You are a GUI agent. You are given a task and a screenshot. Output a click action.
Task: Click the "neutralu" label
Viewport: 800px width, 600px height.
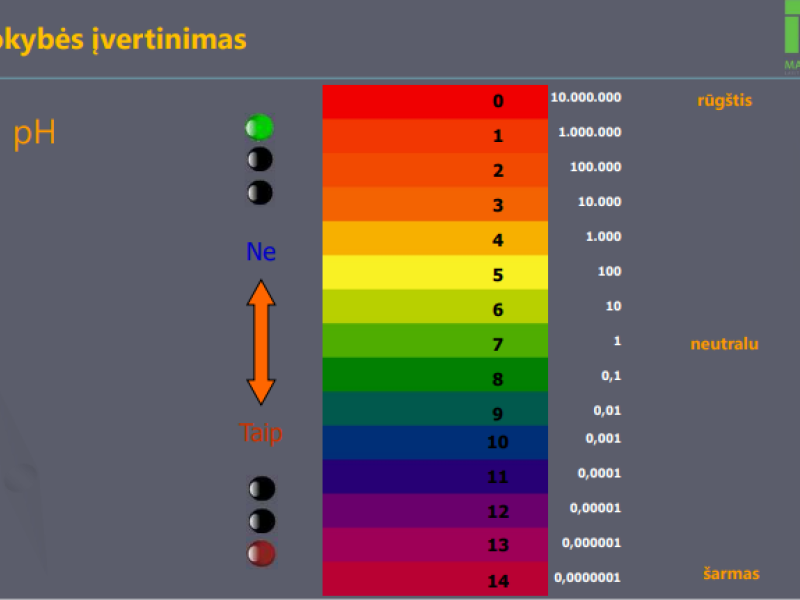724,344
